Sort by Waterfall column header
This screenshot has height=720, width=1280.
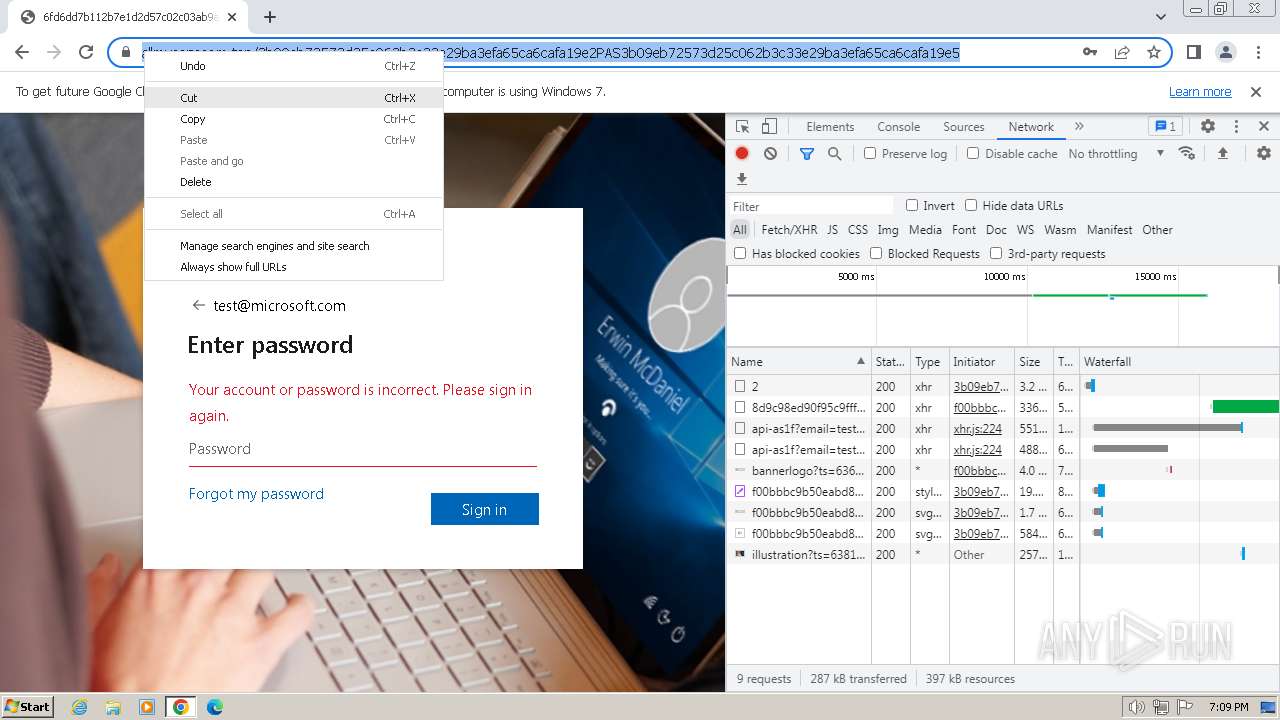point(1180,362)
